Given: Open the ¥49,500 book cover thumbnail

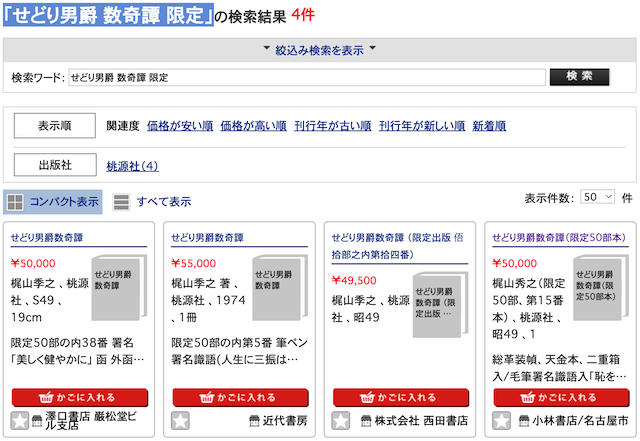Looking at the screenshot, I should pyautogui.click(x=440, y=305).
